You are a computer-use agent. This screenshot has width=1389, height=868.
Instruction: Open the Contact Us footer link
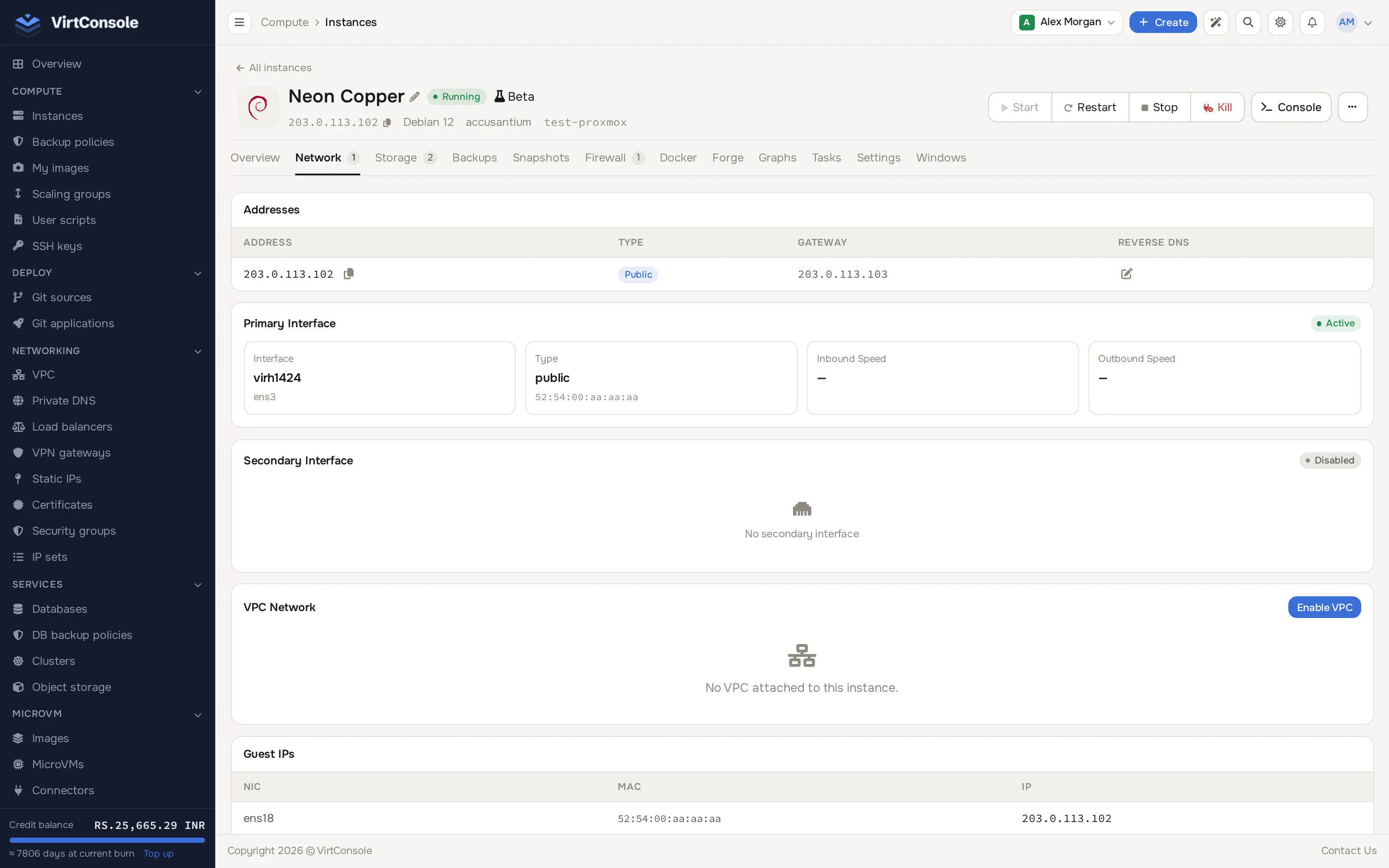click(x=1349, y=851)
